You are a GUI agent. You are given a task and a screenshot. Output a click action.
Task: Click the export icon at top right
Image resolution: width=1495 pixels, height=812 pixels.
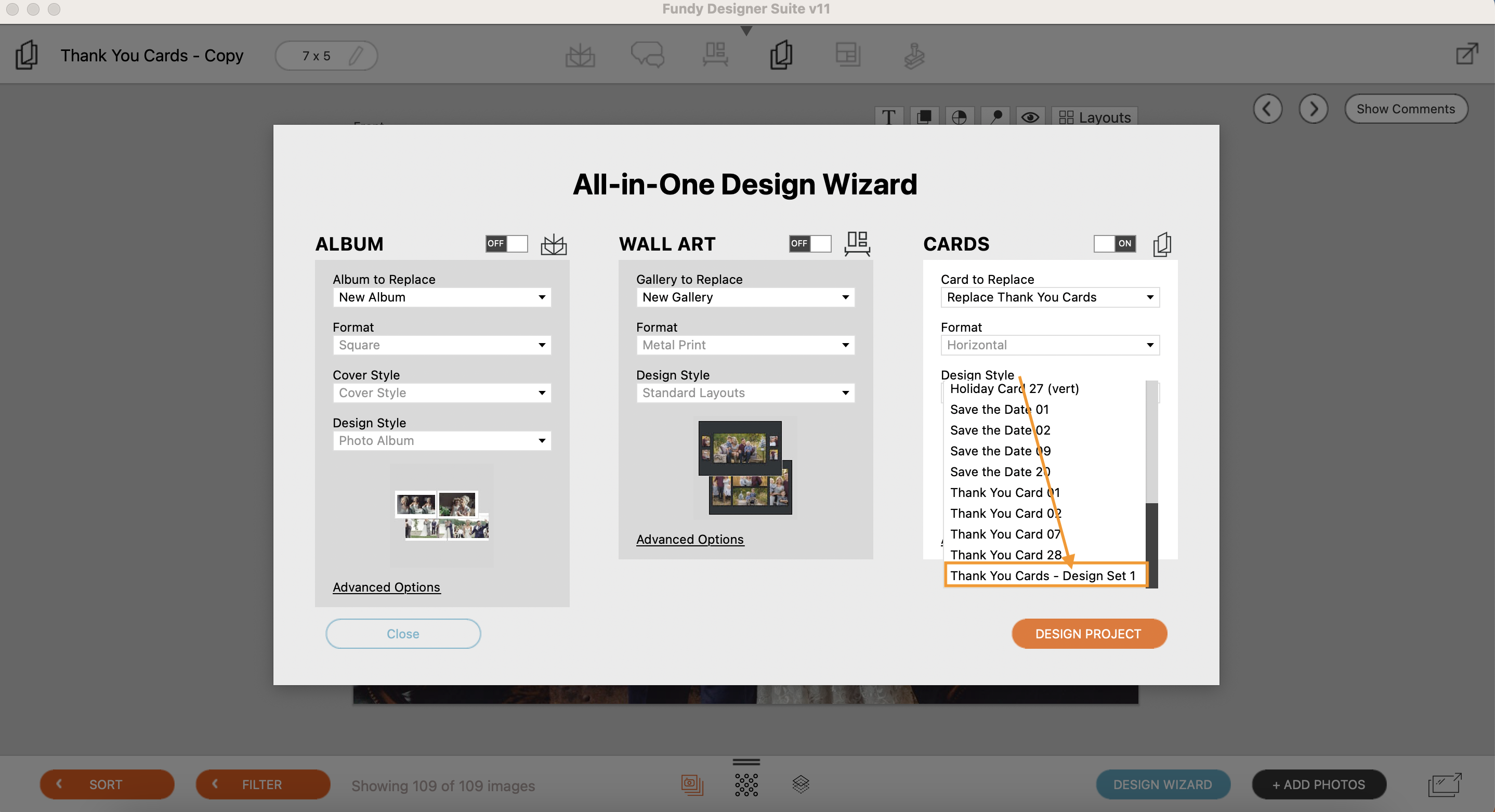pyautogui.click(x=1466, y=54)
